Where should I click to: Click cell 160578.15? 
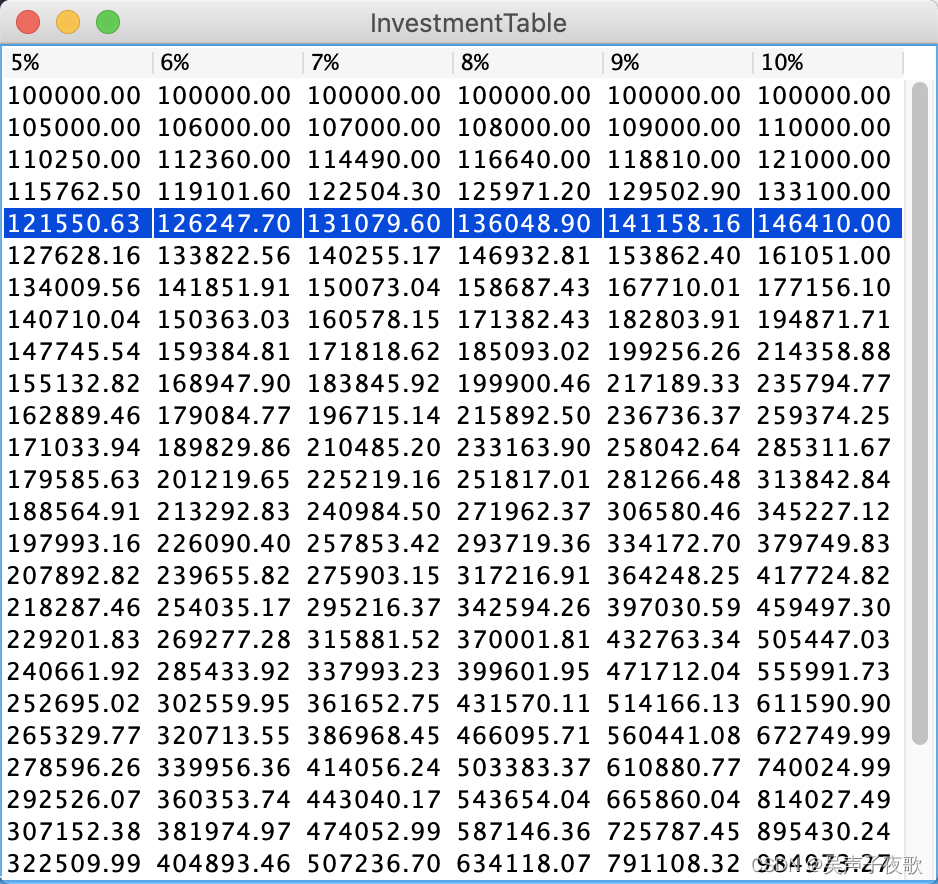(x=378, y=319)
